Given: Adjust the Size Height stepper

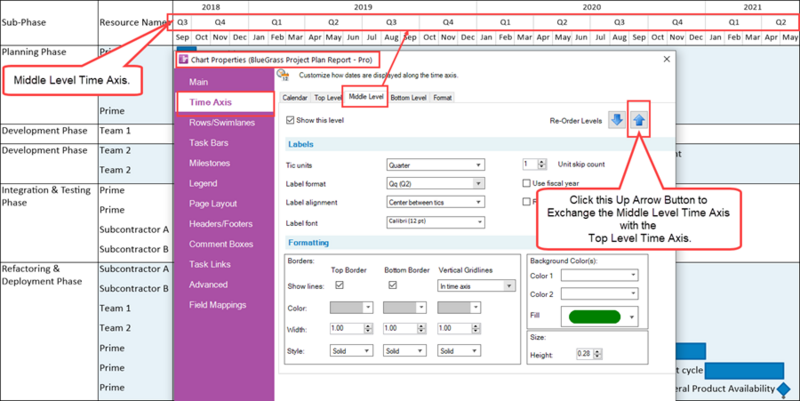Looking at the screenshot, I should tap(597, 354).
